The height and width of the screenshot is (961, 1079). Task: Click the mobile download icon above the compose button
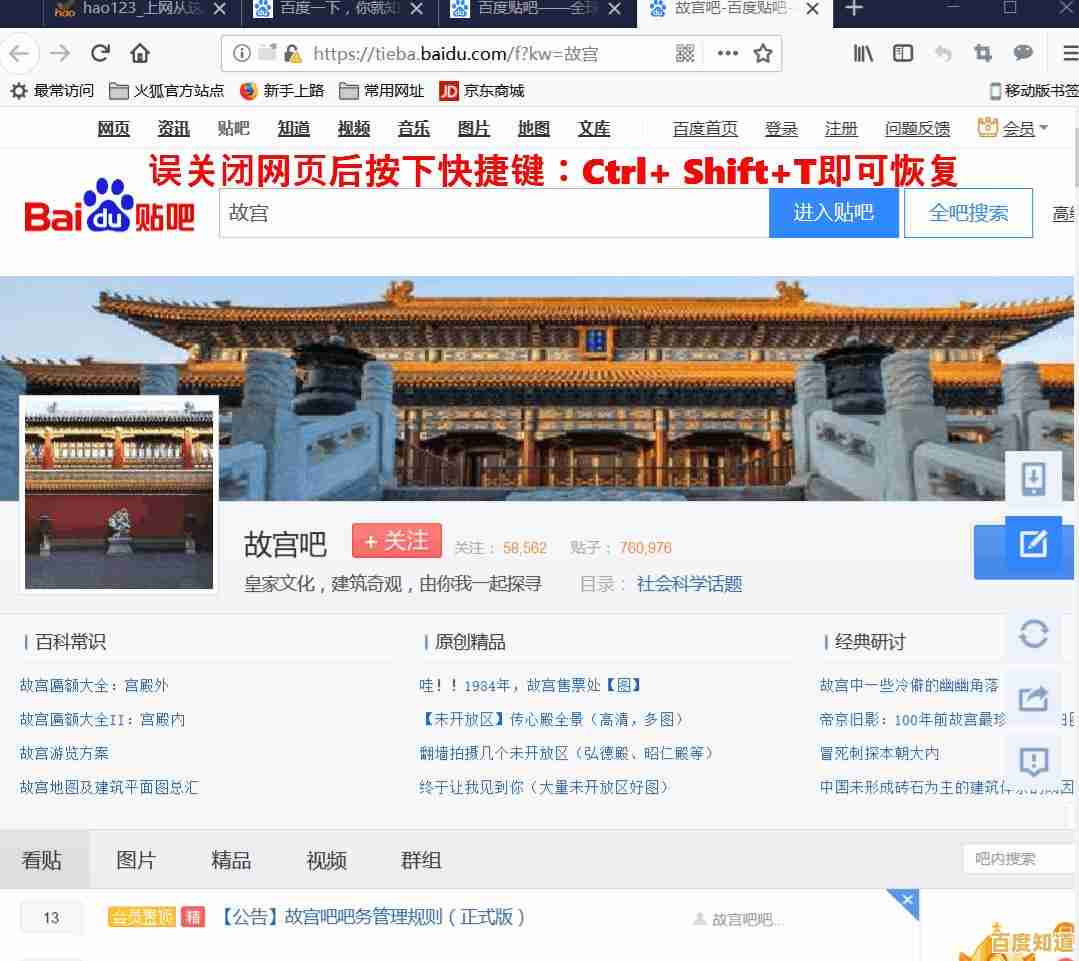pos(1033,477)
